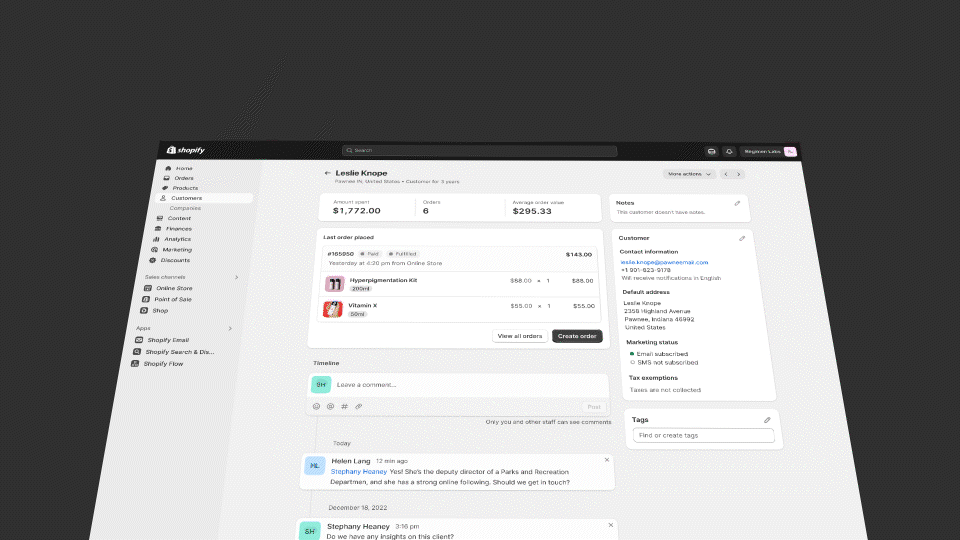This screenshot has height=540, width=960.
Task: Open order #165950
Action: [340, 253]
